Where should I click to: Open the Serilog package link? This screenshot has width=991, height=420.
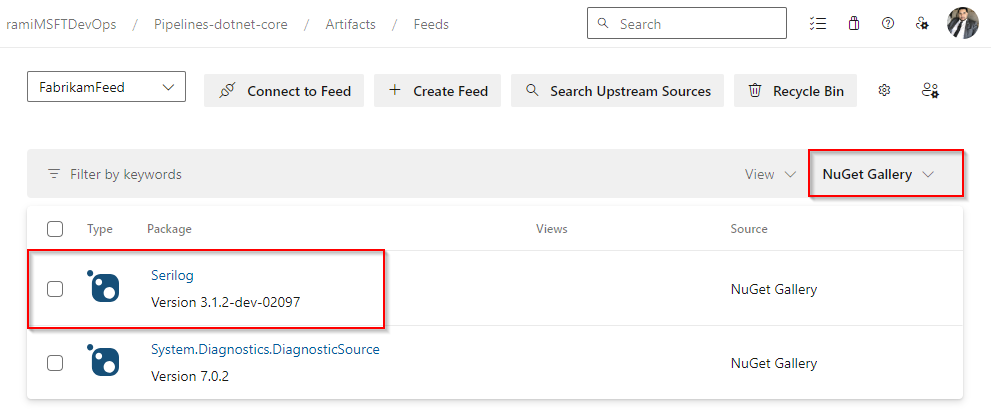click(x=172, y=275)
